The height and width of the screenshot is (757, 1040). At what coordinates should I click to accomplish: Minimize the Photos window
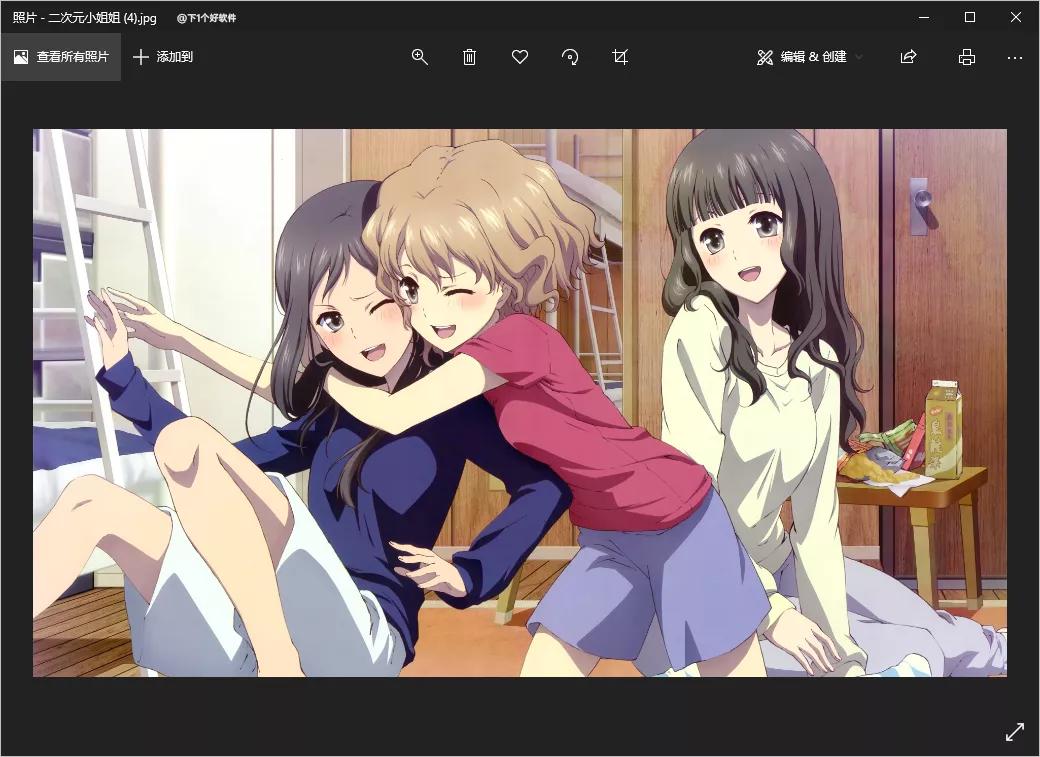click(x=923, y=17)
